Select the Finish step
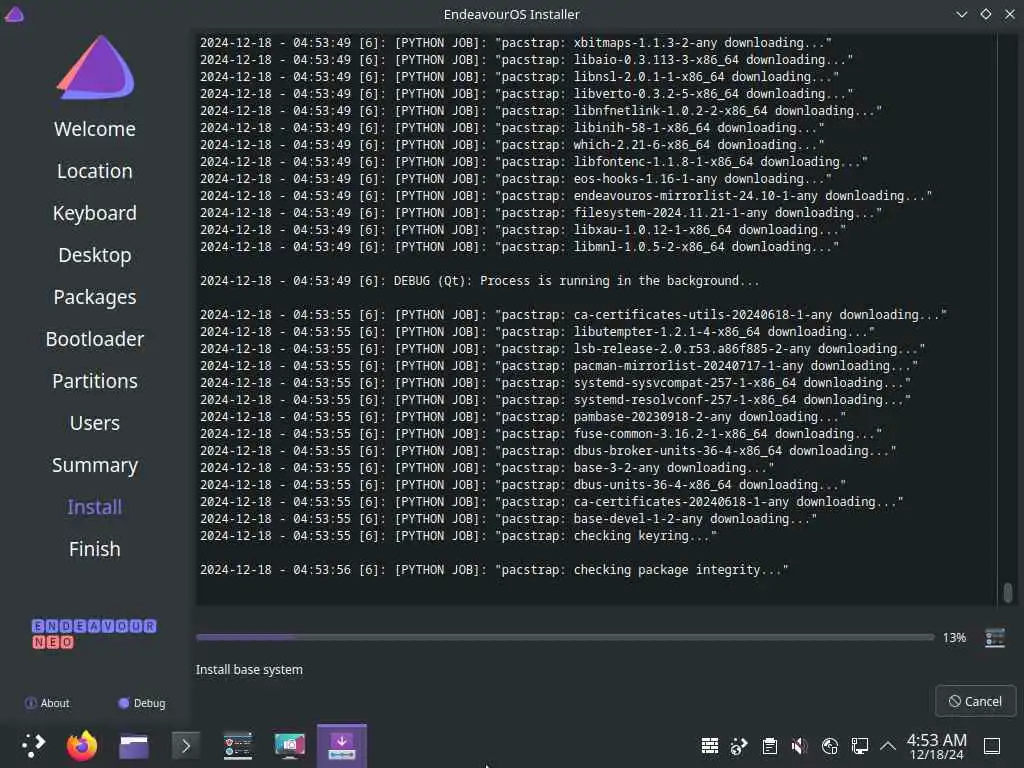1024x768 pixels. (x=95, y=549)
